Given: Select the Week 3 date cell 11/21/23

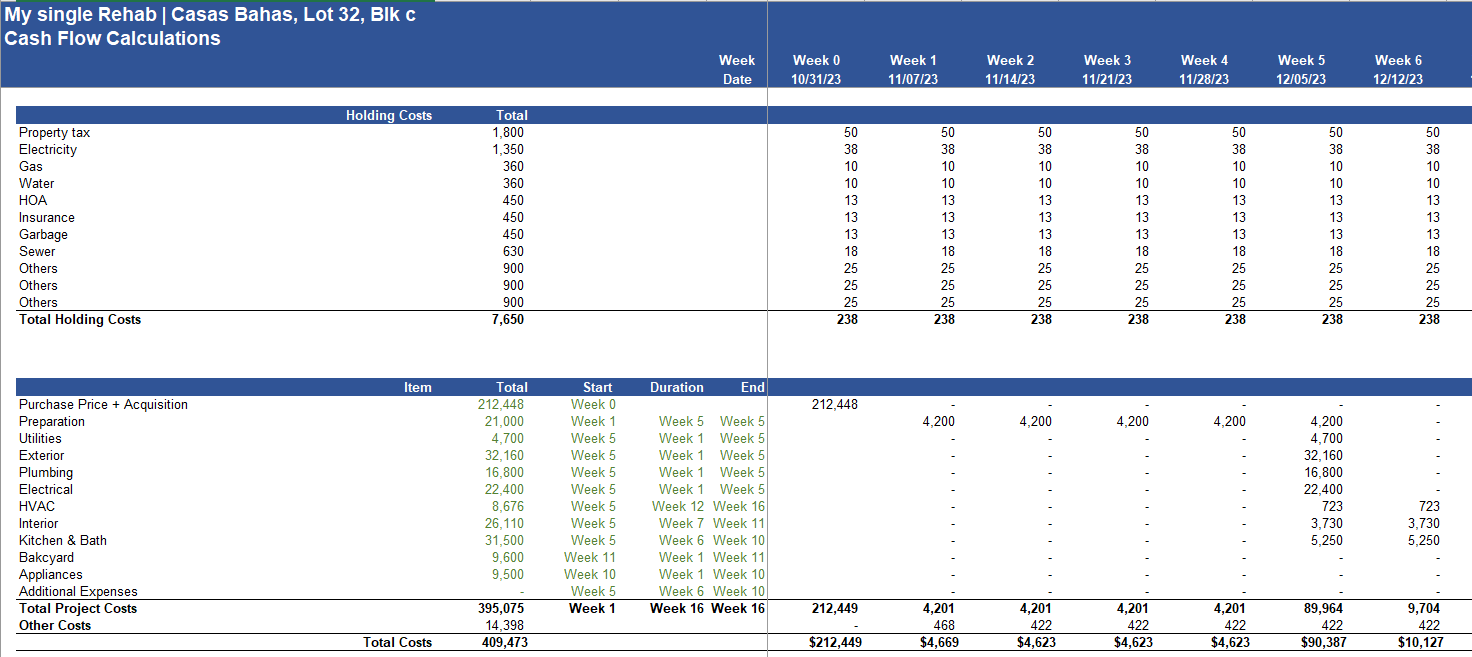Looking at the screenshot, I should [x=1106, y=78].
